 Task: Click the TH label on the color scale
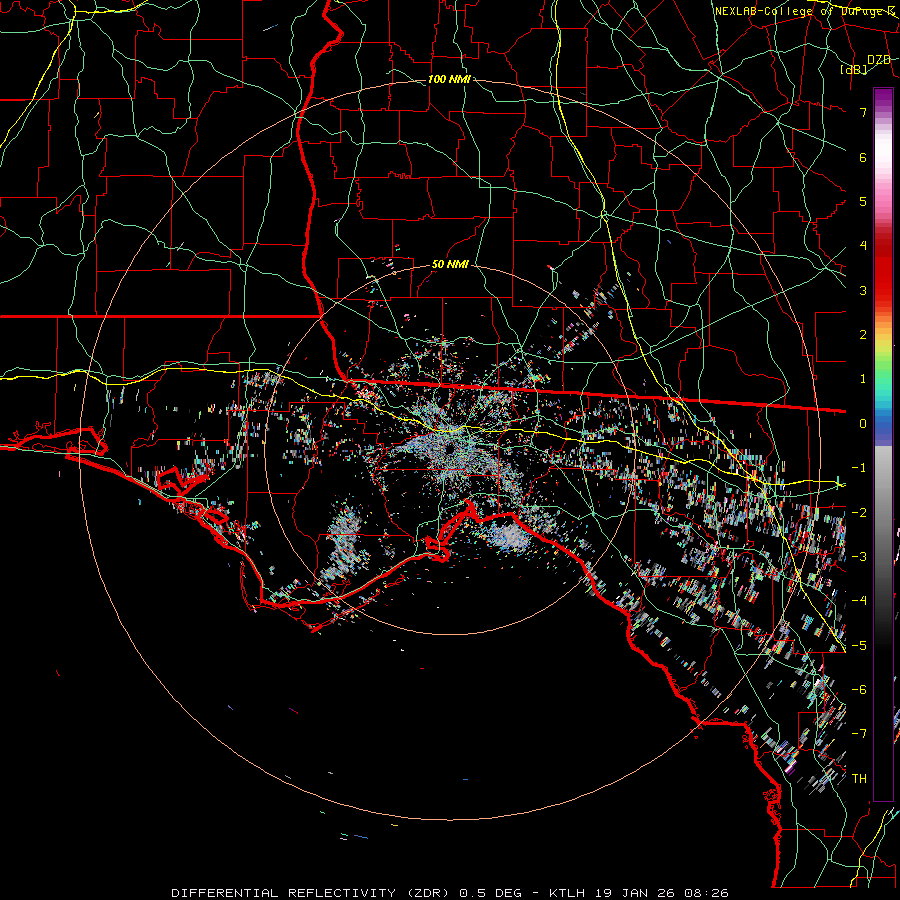[x=859, y=779]
